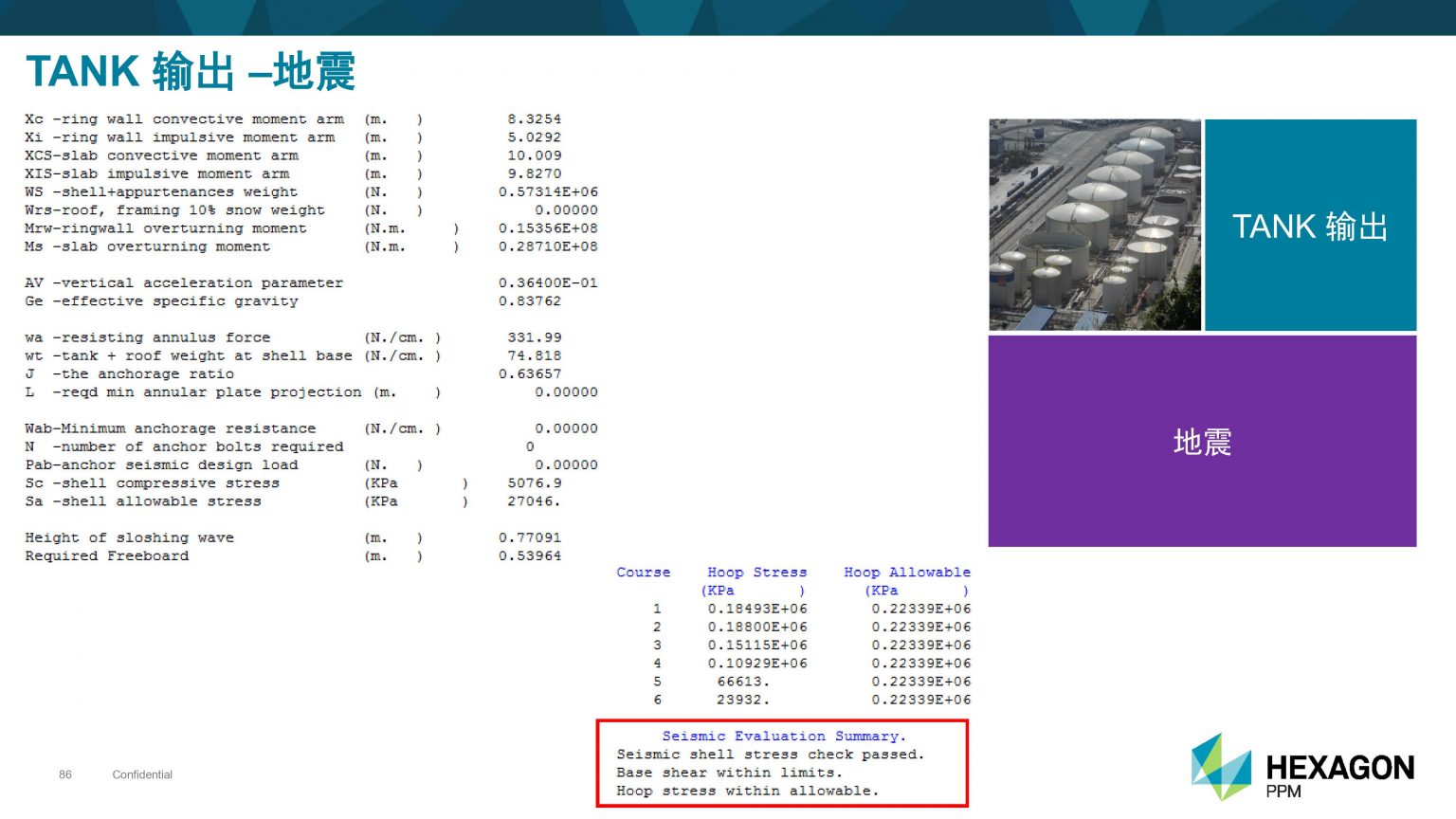
Task: Click the storage tanks aerial photo
Action: tap(1095, 225)
